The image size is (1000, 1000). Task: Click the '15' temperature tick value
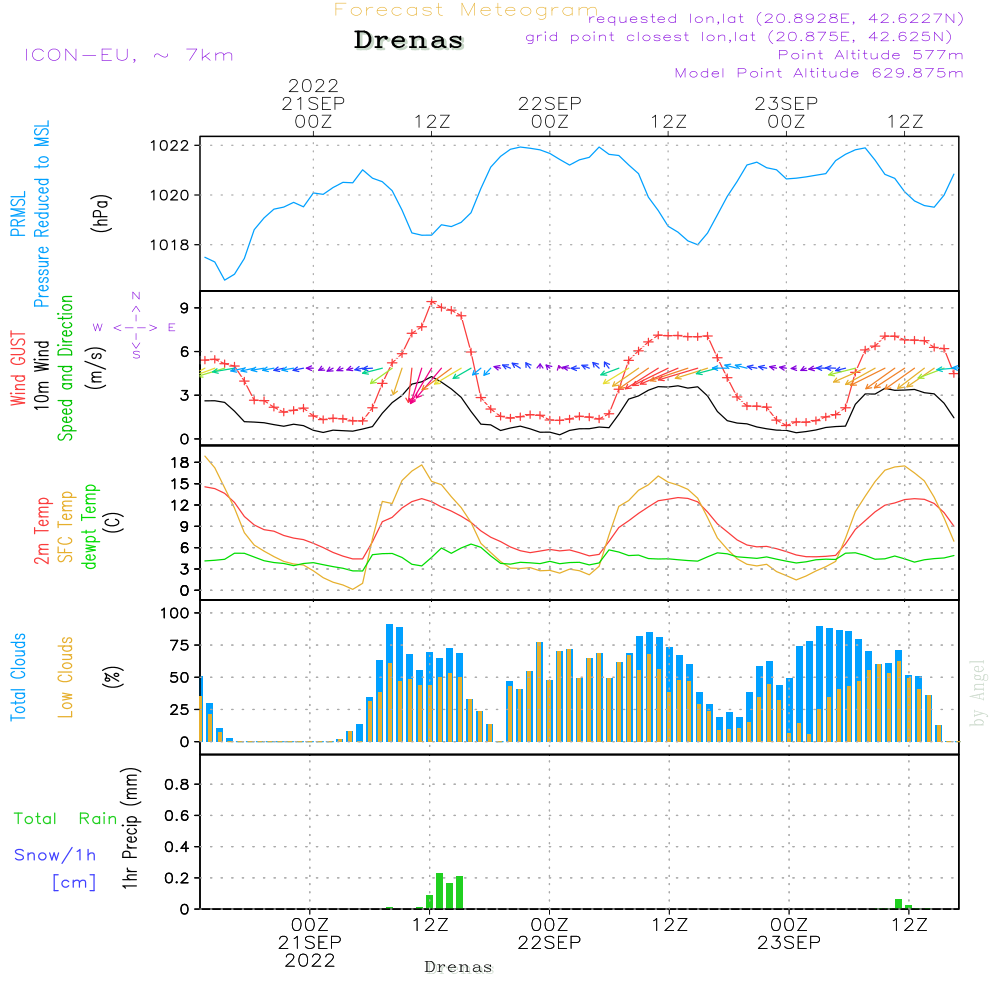[180, 484]
